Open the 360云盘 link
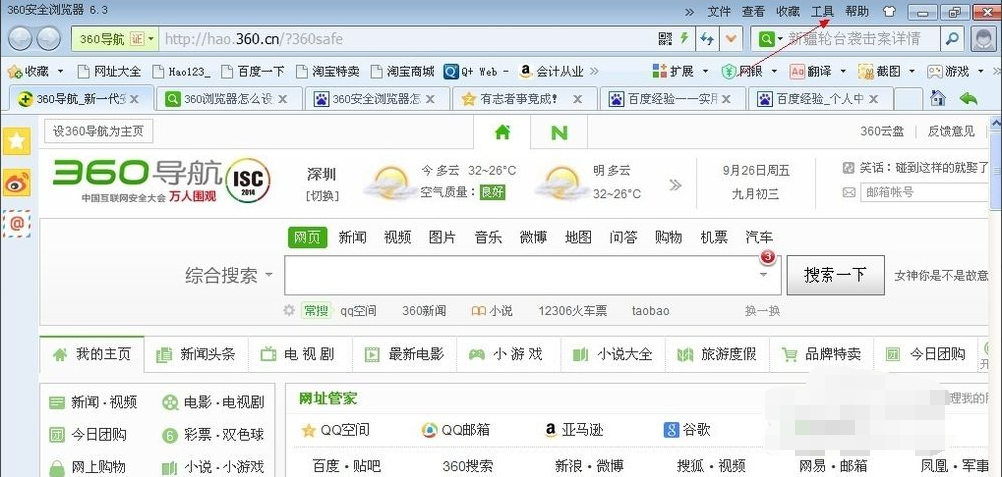1002x477 pixels. pos(882,132)
